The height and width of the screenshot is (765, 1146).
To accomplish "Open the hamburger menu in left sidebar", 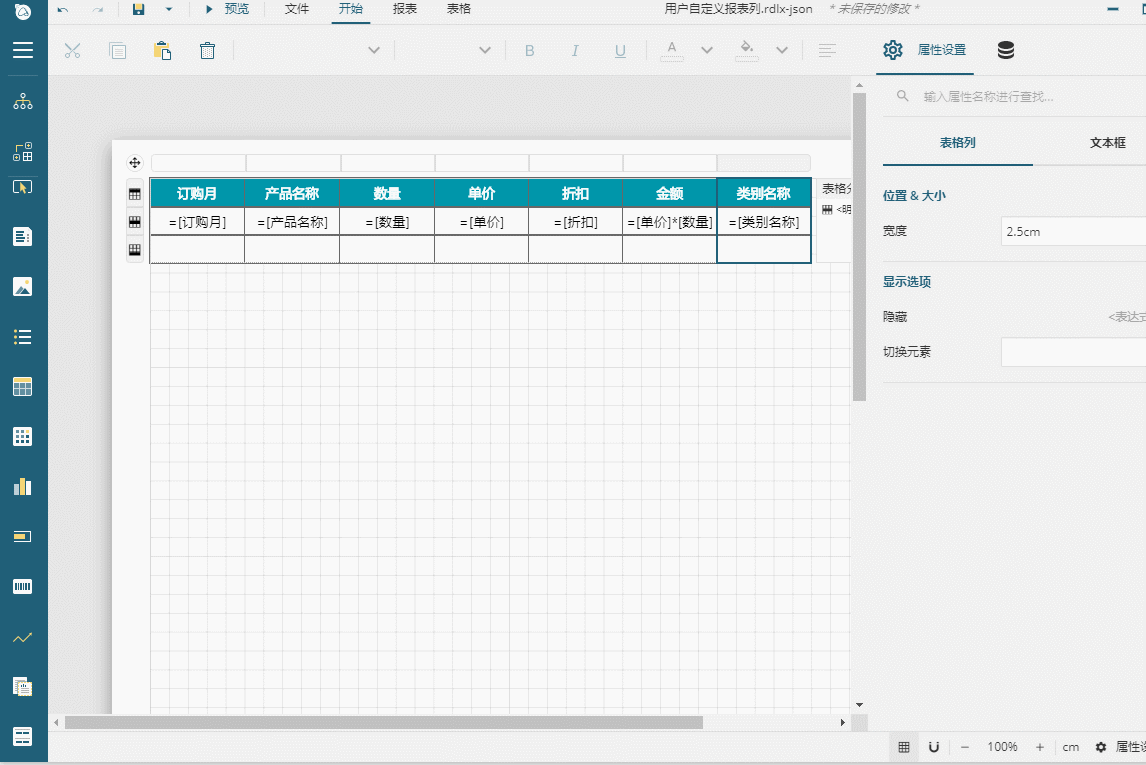I will point(22,51).
